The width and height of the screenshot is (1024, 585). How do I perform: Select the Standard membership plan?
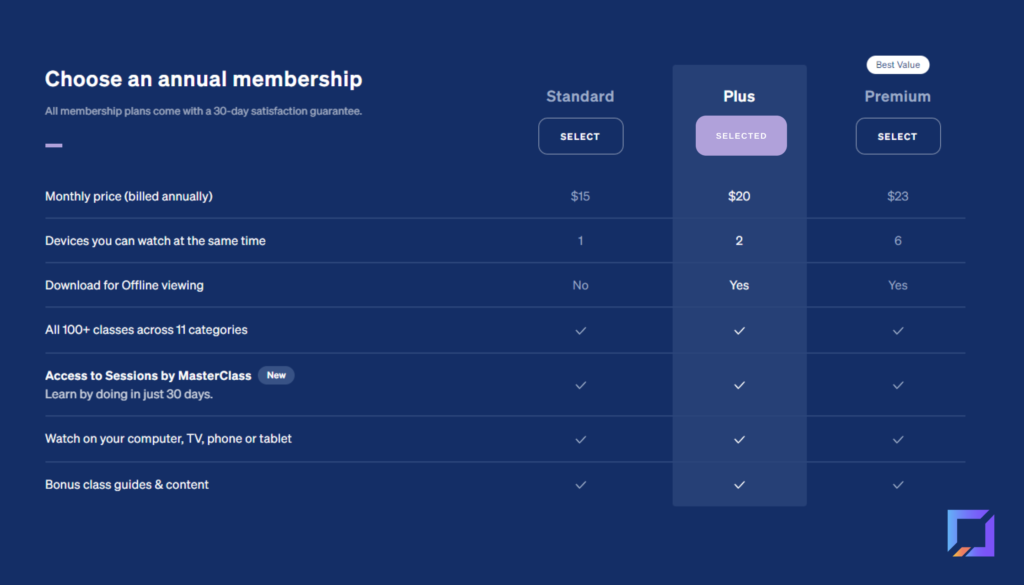click(x=580, y=136)
